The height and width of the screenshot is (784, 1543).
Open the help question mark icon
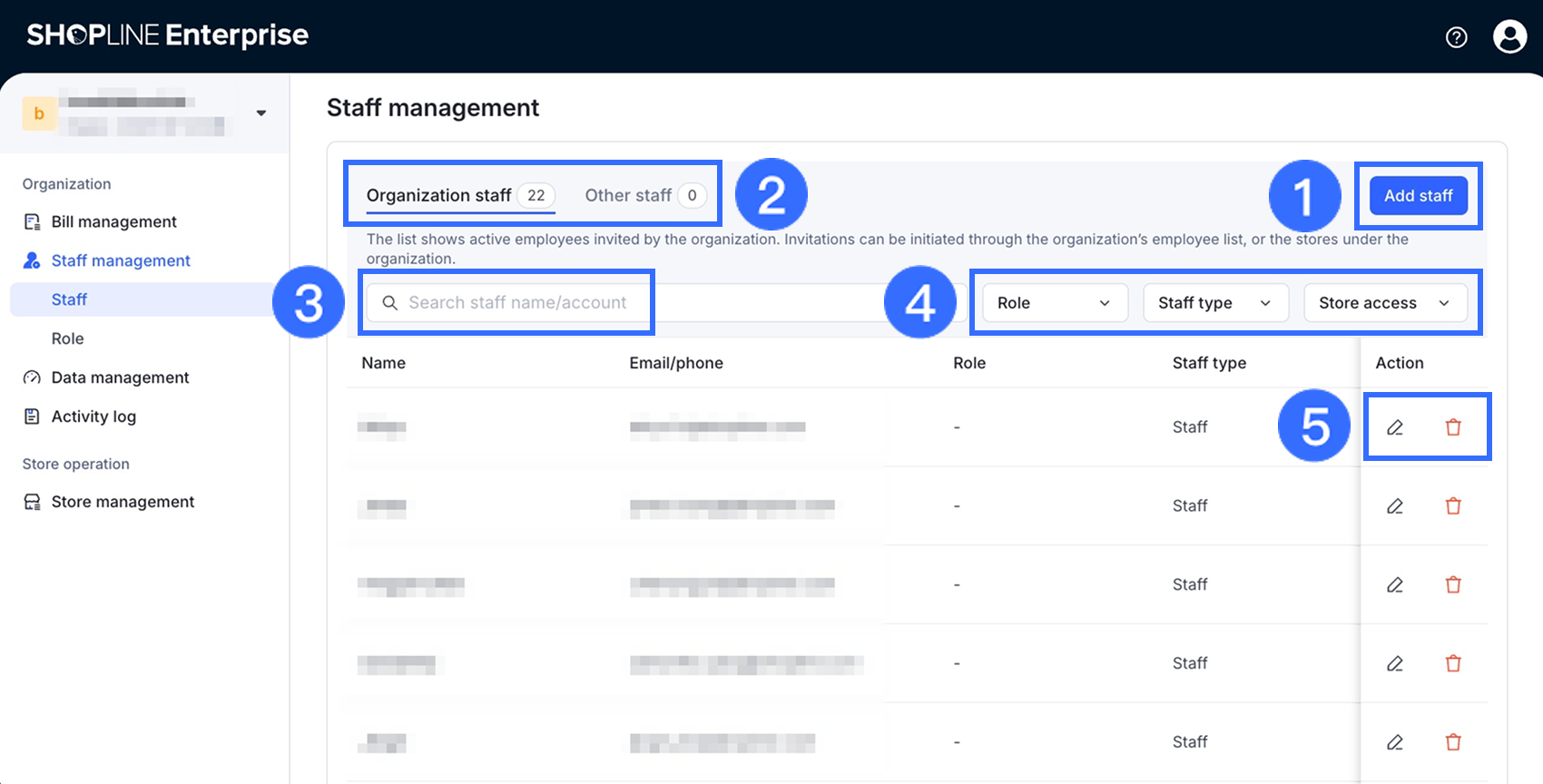(x=1456, y=37)
